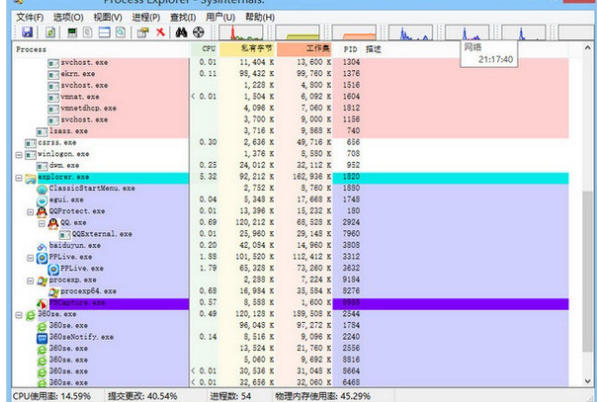Select the QQExternal.exe process row
This screenshot has height=402, width=597.
tap(291, 234)
